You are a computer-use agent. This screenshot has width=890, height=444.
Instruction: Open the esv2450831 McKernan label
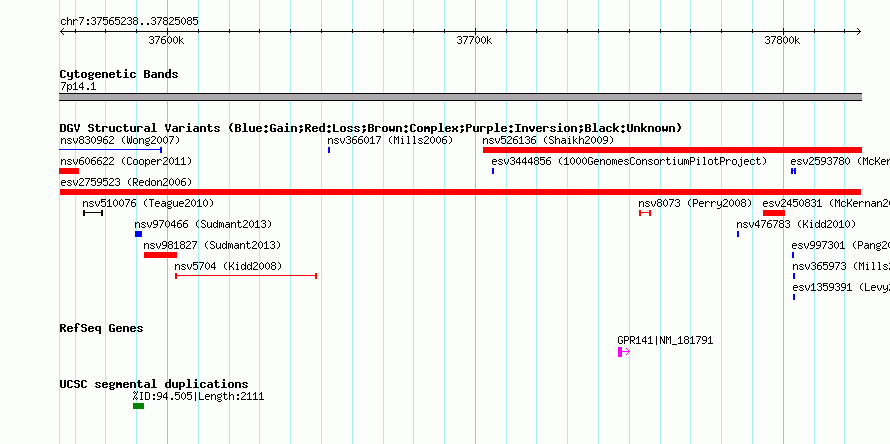pos(826,203)
